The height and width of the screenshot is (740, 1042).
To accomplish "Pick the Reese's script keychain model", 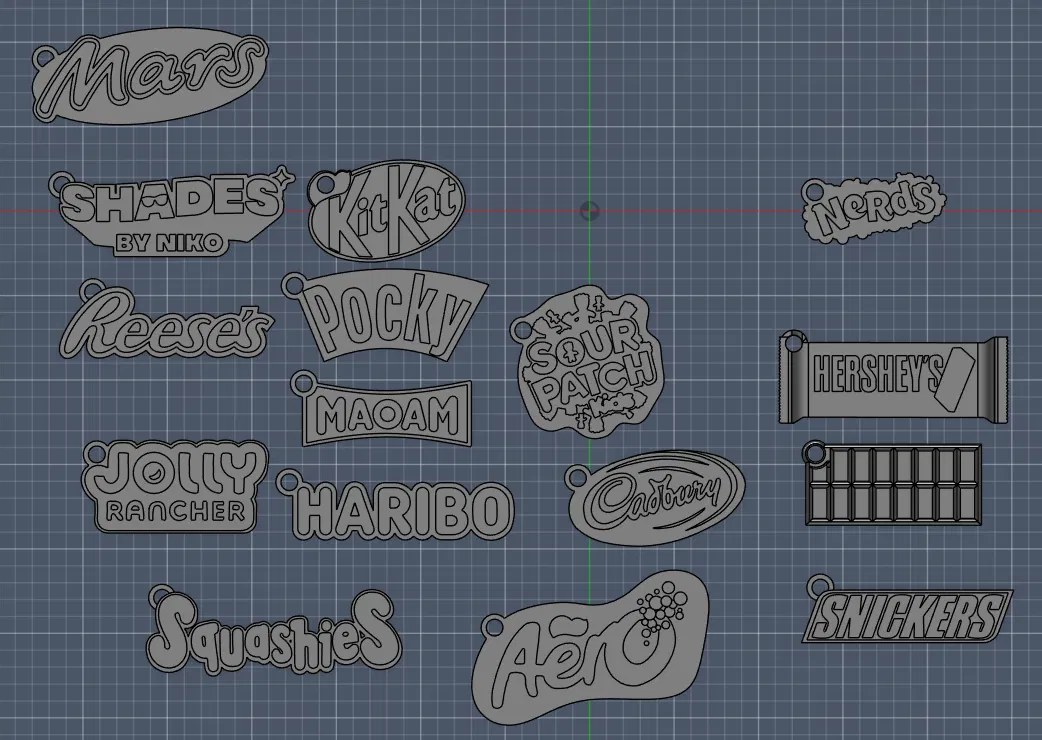I will point(167,321).
